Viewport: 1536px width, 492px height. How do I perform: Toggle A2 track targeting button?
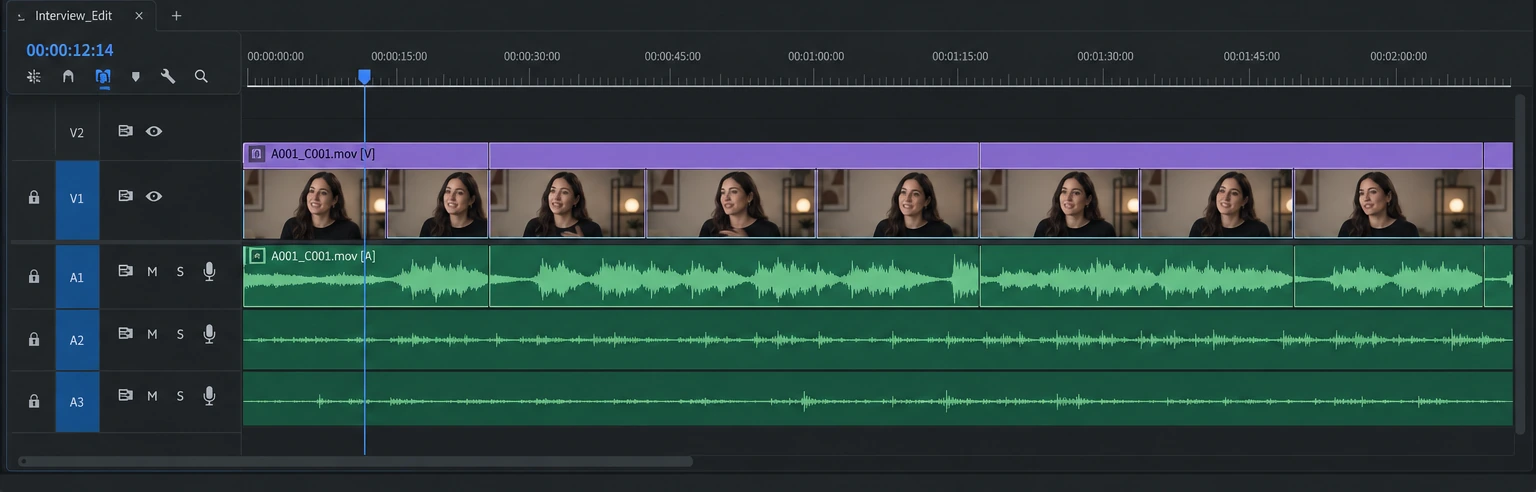click(x=77, y=340)
